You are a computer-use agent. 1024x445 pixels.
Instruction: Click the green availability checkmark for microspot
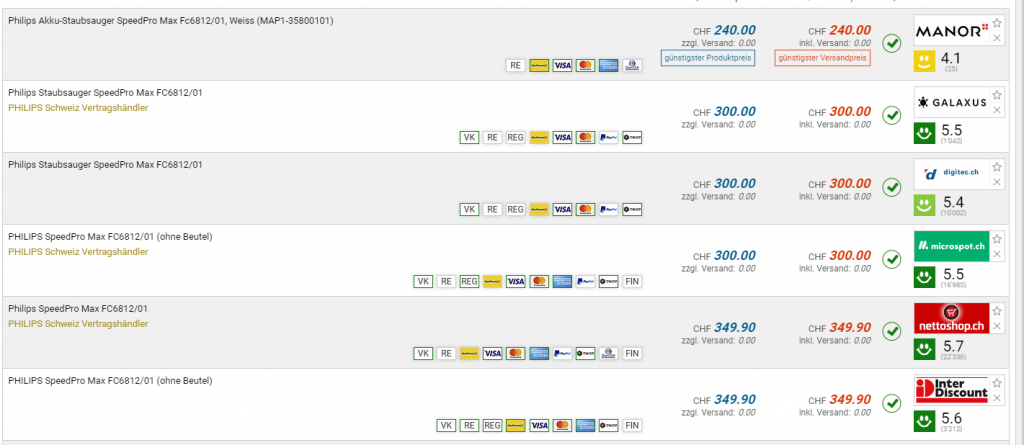click(x=892, y=259)
